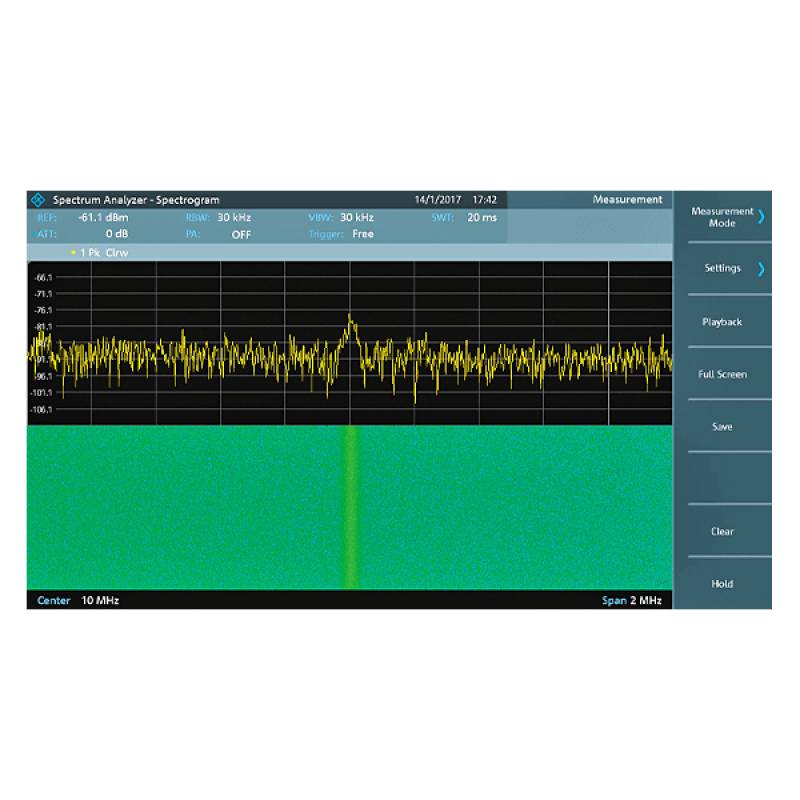Click the Trigger Free setting
Viewport: 800px width, 800px height.
coord(362,234)
